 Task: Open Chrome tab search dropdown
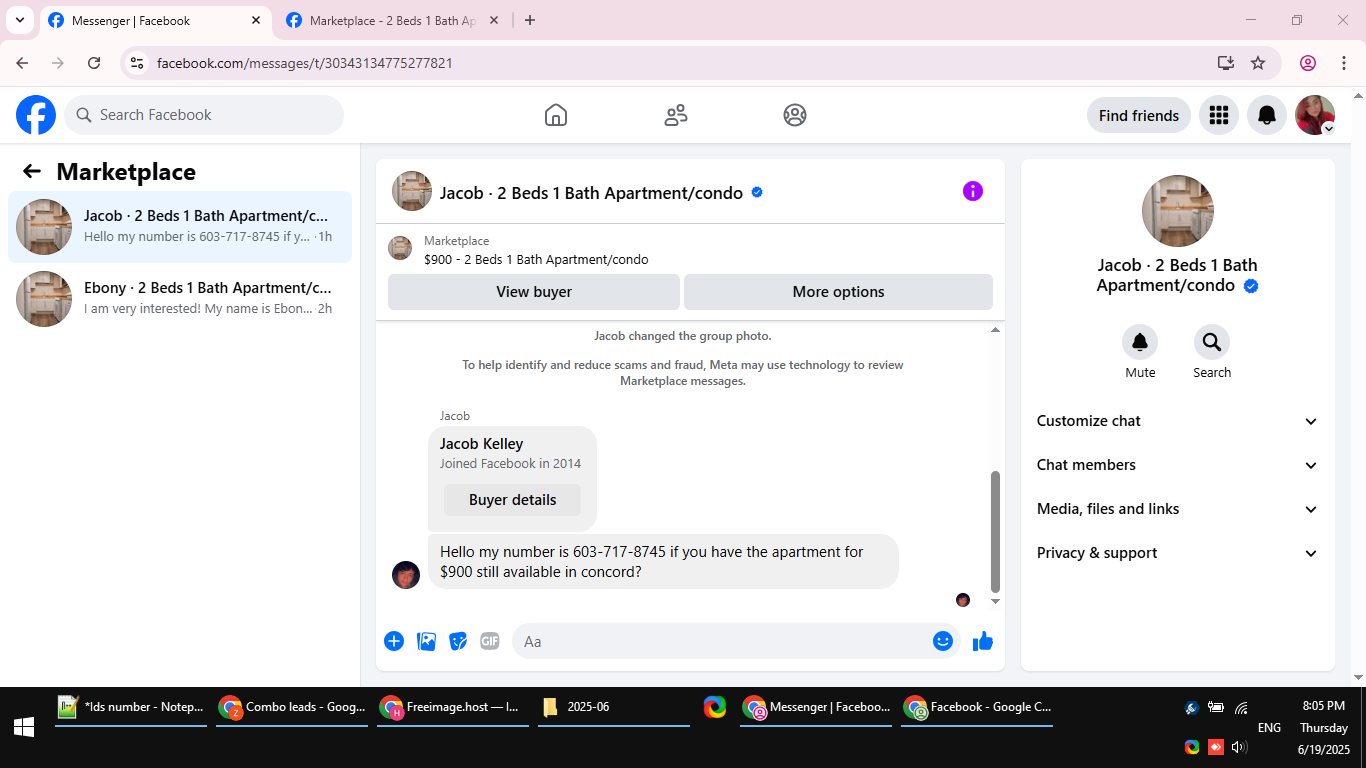point(20,20)
